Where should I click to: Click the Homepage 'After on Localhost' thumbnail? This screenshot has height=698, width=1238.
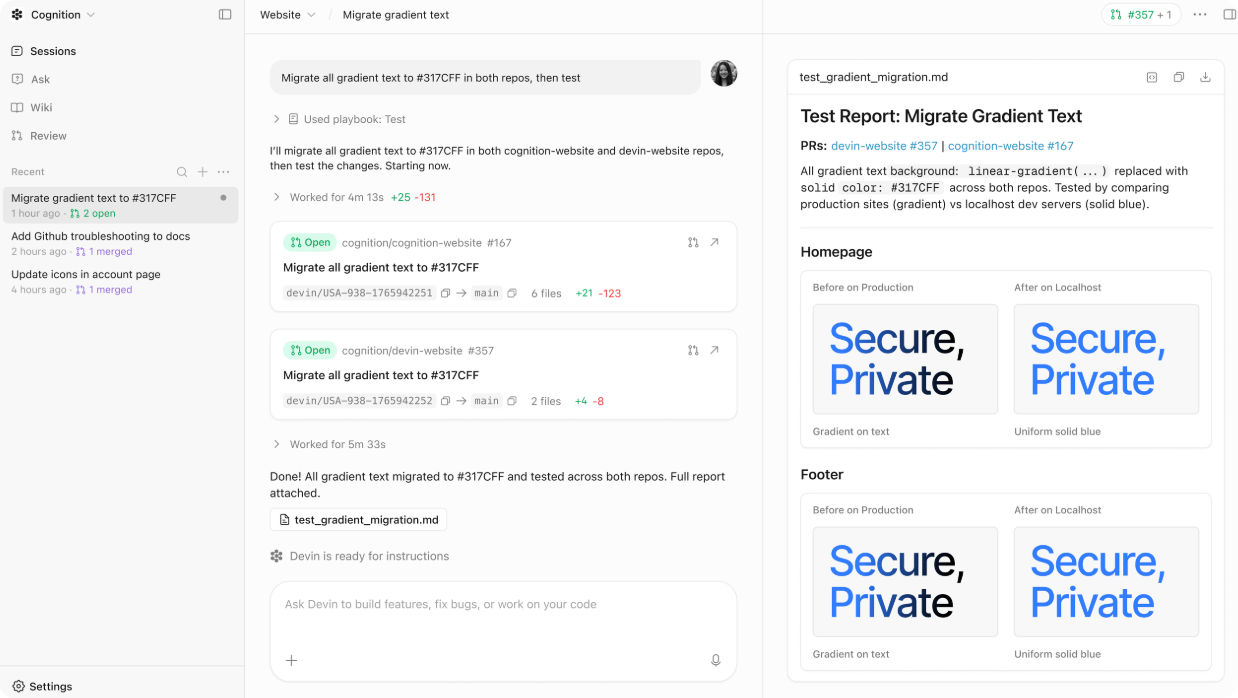point(1105,359)
